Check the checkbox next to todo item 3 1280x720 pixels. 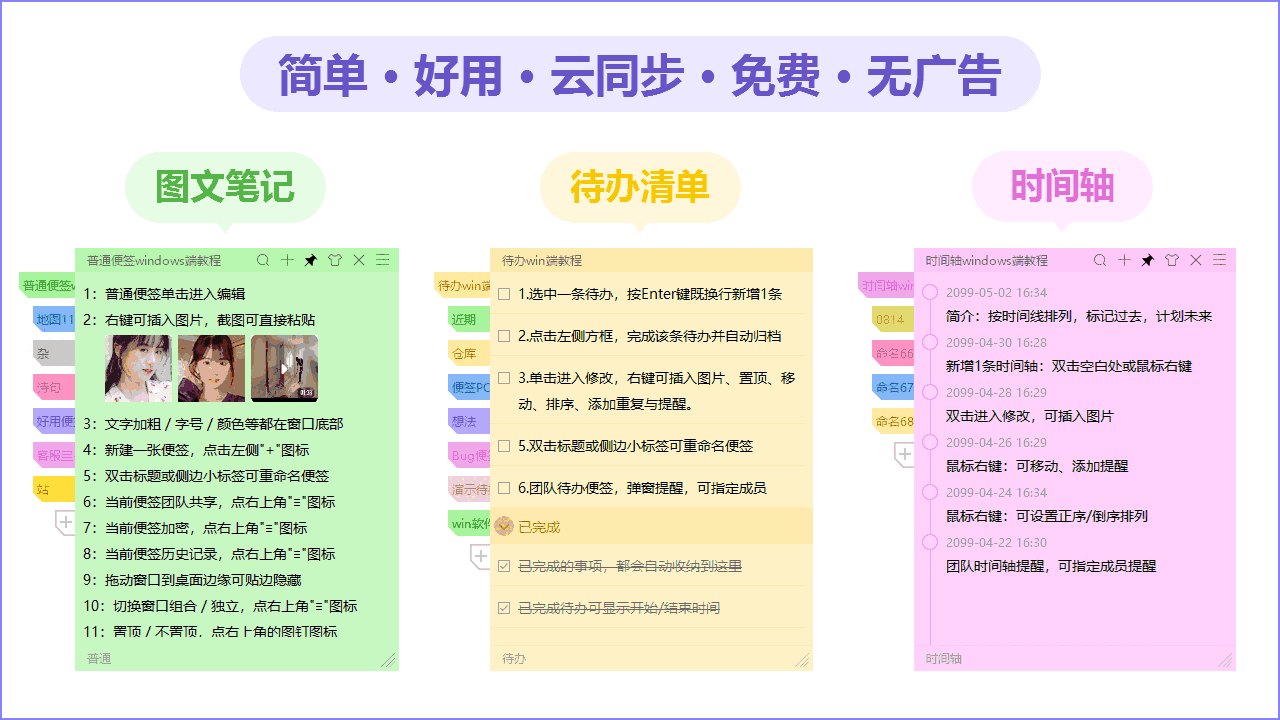click(506, 374)
